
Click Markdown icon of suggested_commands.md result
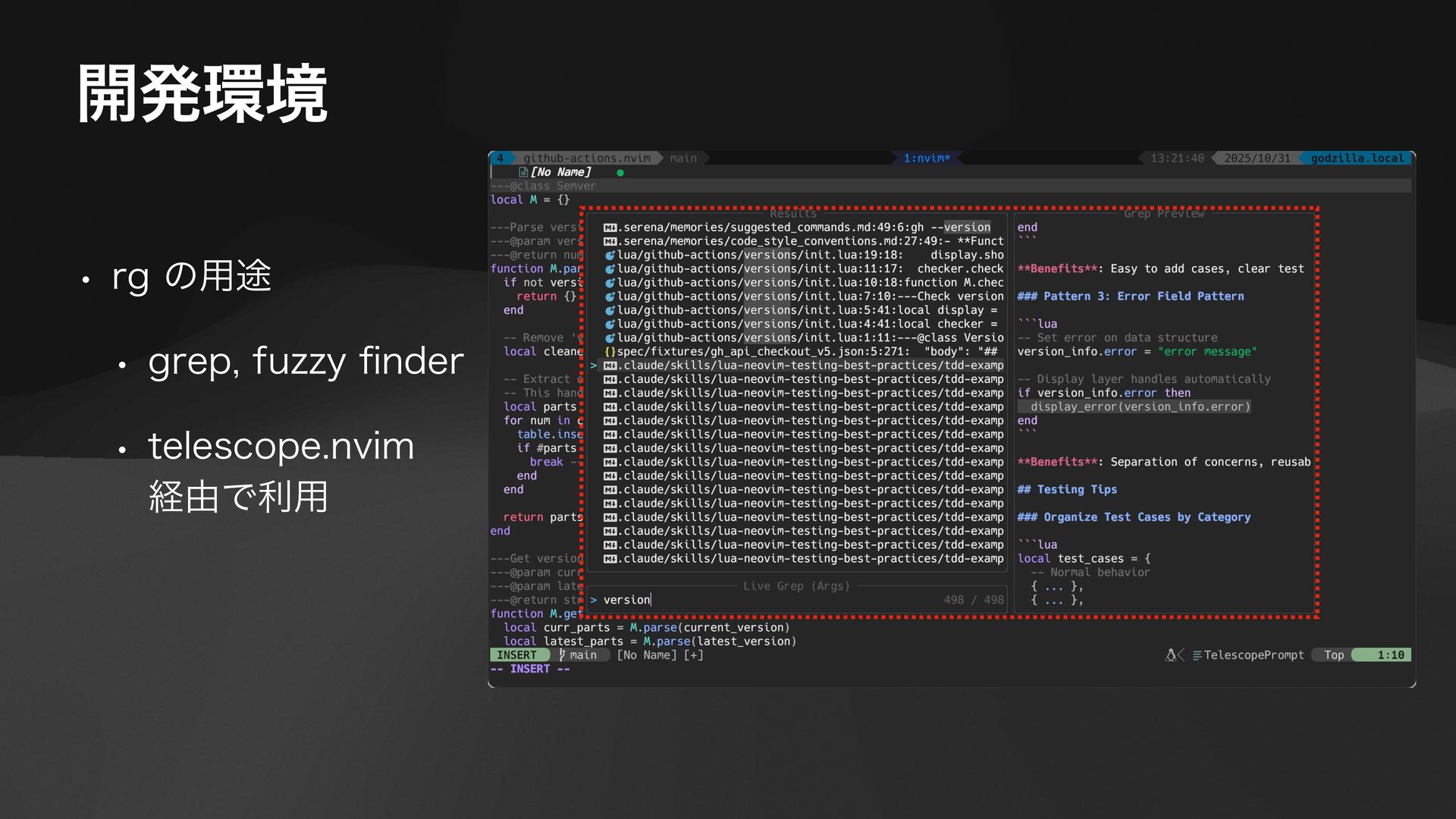pos(610,227)
